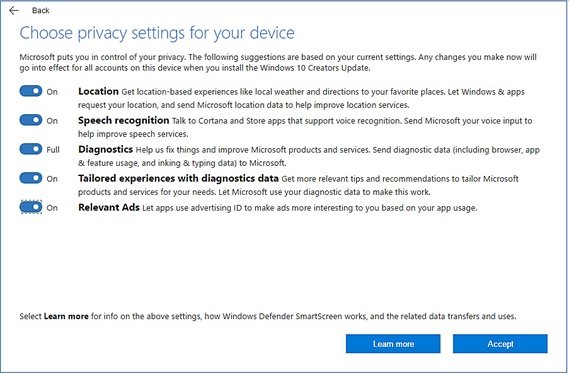
Task: Click Tailored experiences with diagnostics data heading
Action: pyautogui.click(x=179, y=178)
